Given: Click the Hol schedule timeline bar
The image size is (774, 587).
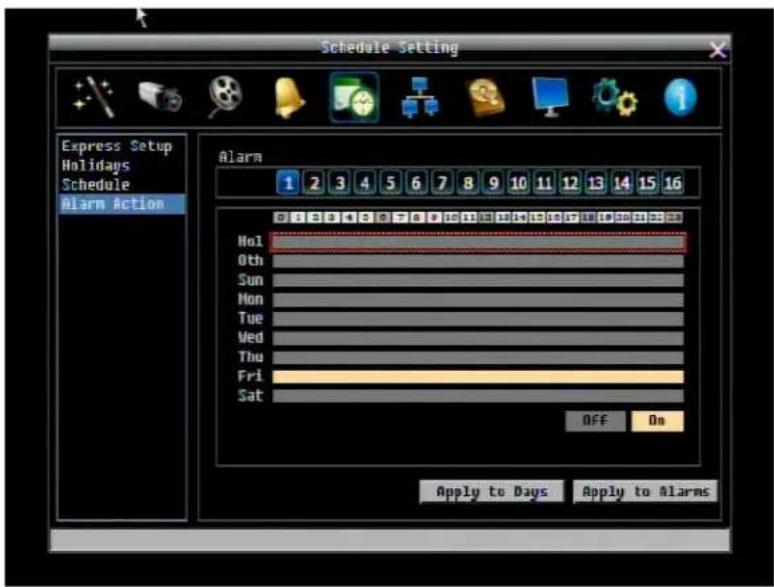Looking at the screenshot, I should pos(478,242).
